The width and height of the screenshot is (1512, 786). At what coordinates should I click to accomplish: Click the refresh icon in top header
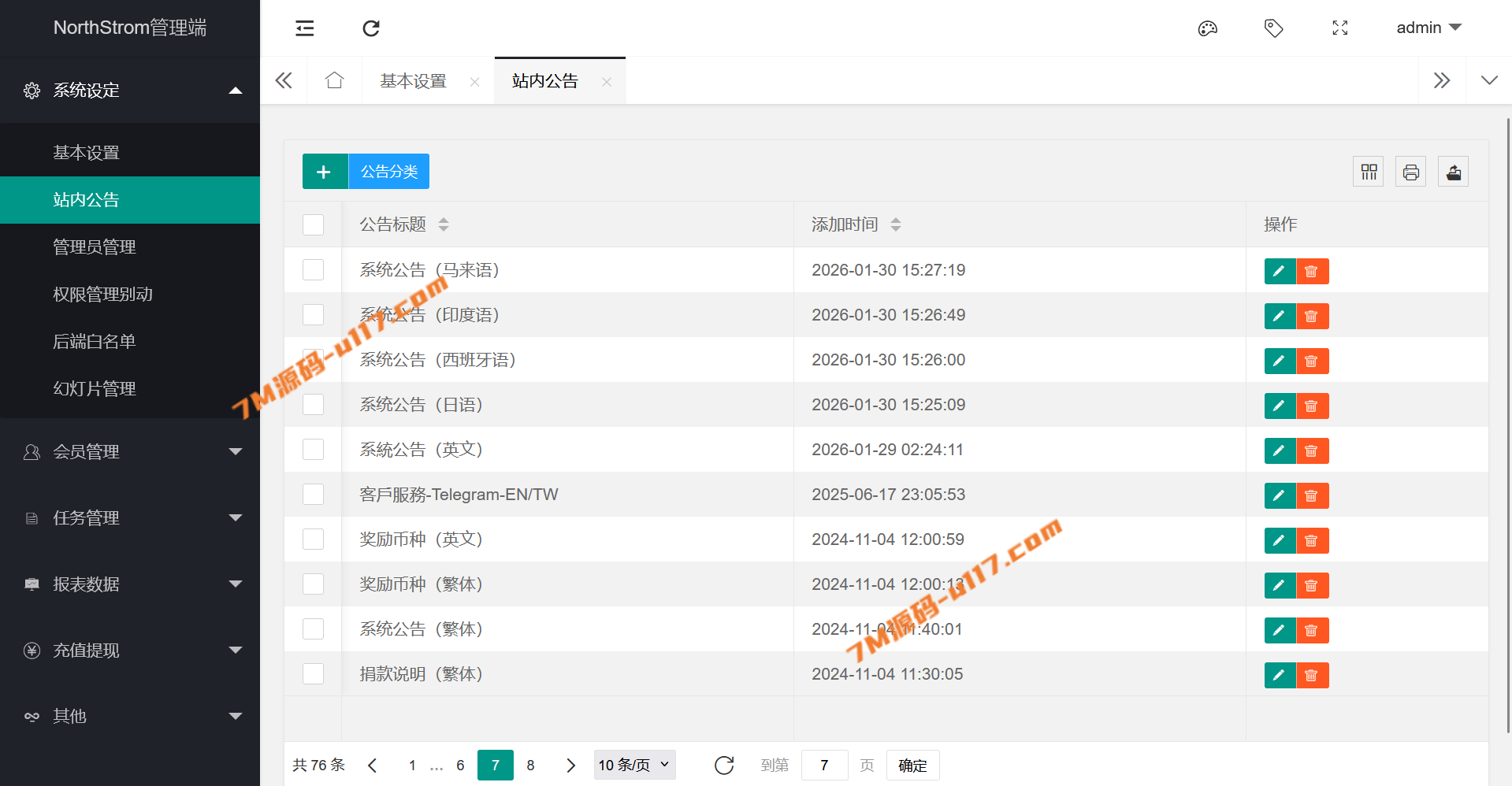click(371, 28)
